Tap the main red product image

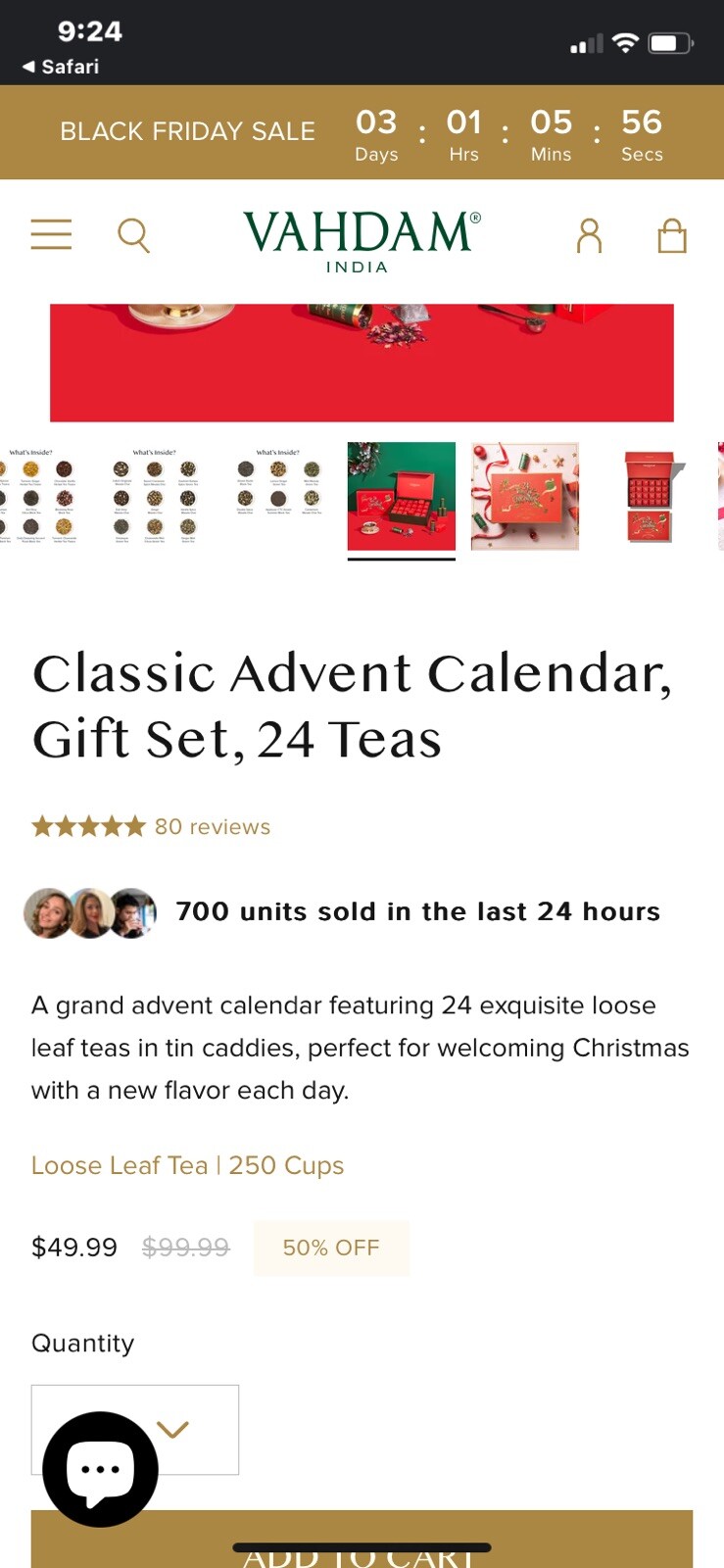click(362, 363)
